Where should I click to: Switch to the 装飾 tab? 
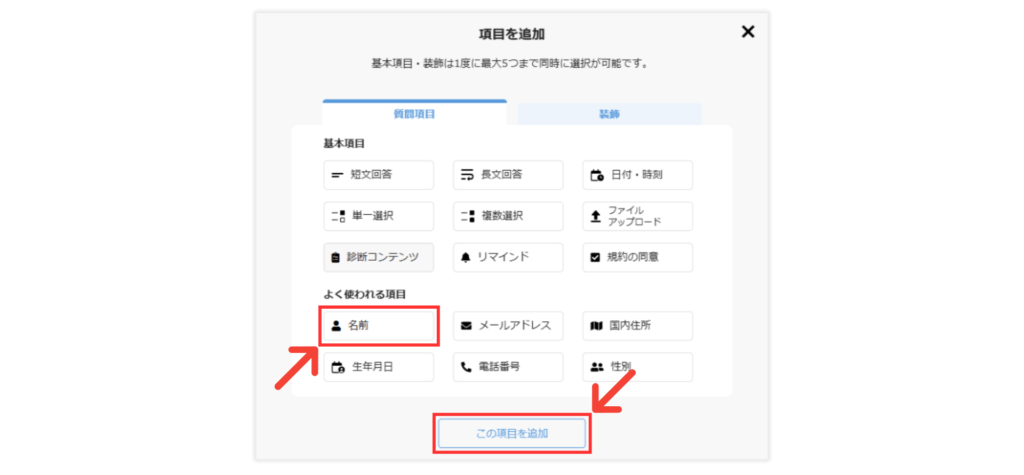click(x=609, y=114)
